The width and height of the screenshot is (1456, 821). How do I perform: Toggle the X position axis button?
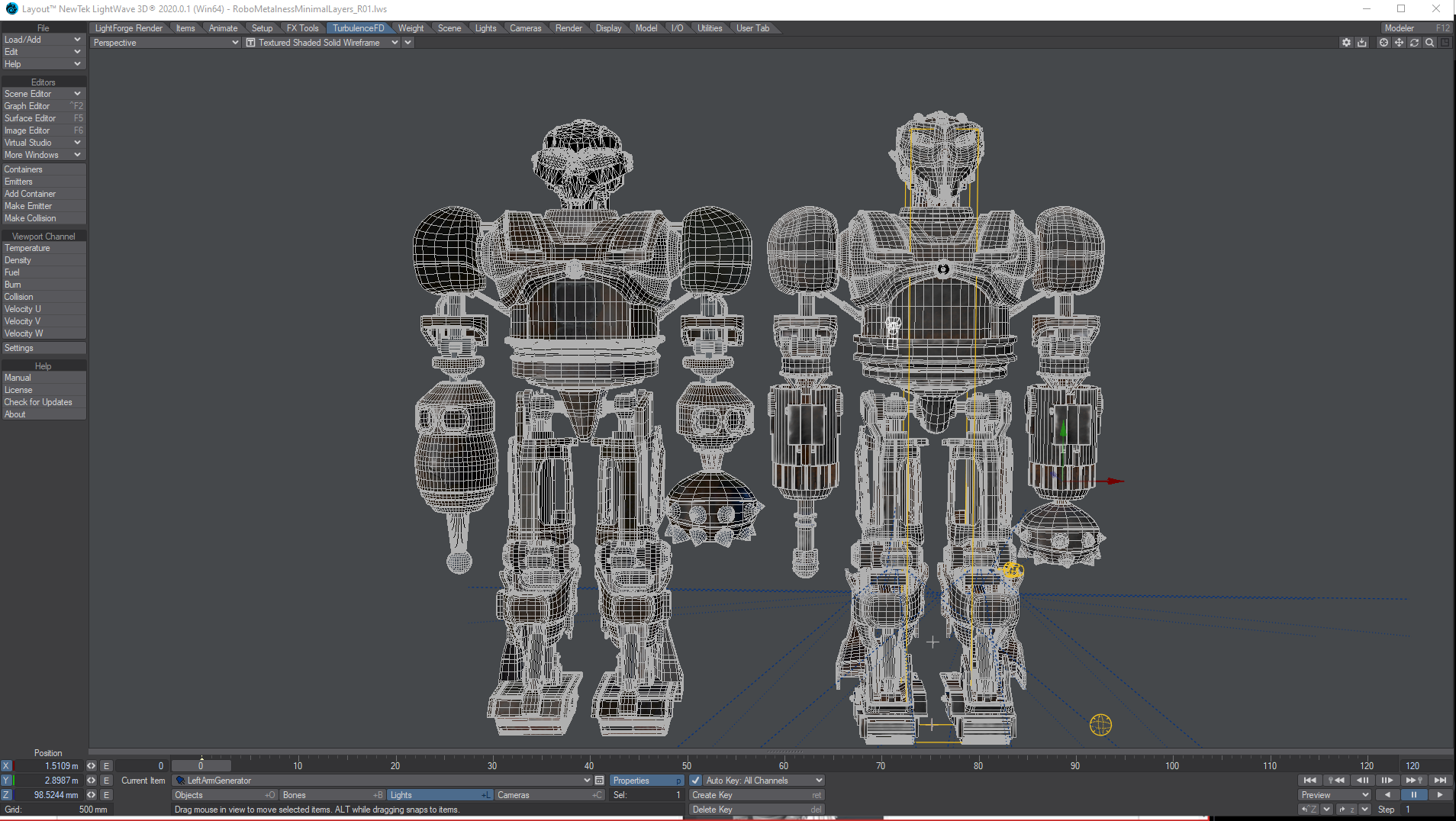pyautogui.click(x=6, y=766)
